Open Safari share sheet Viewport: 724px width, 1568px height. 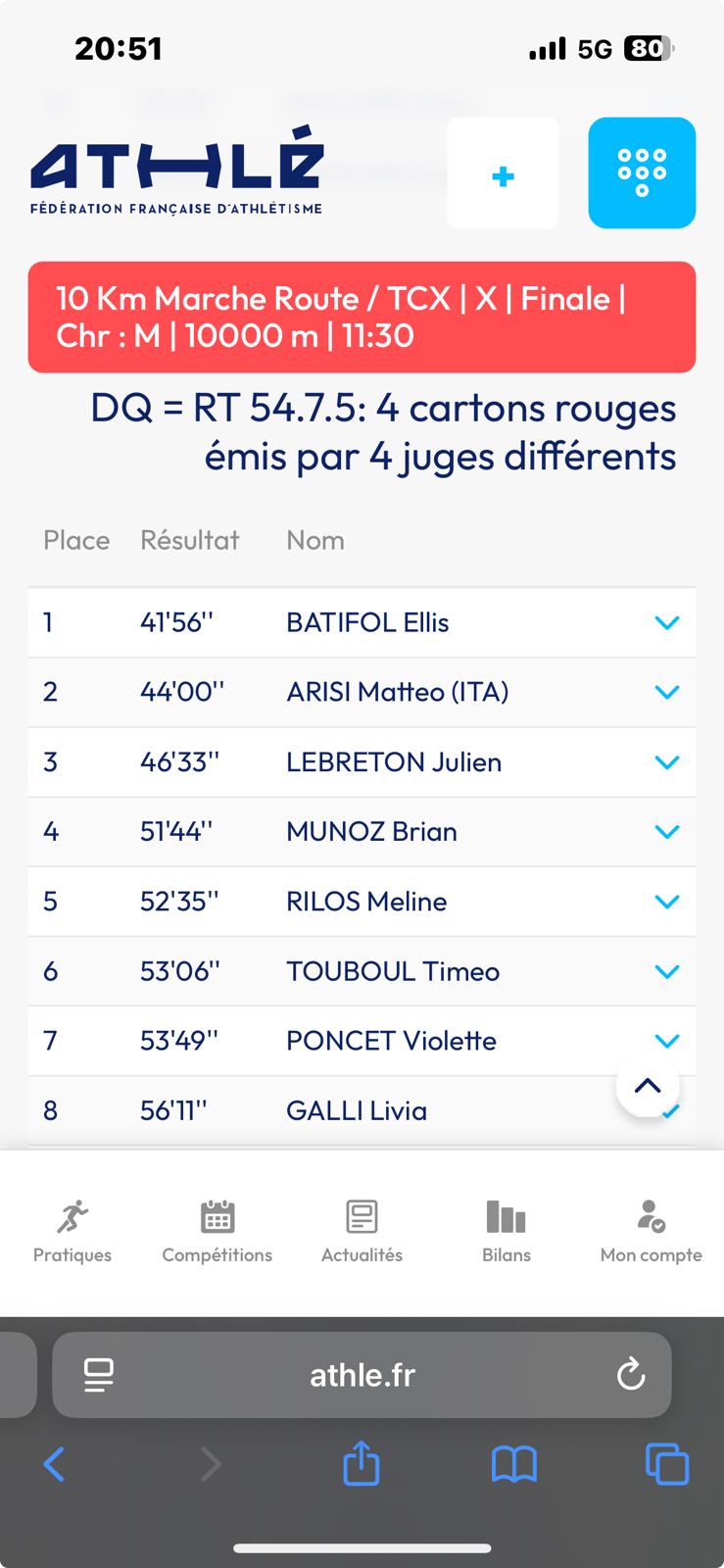click(x=361, y=1464)
